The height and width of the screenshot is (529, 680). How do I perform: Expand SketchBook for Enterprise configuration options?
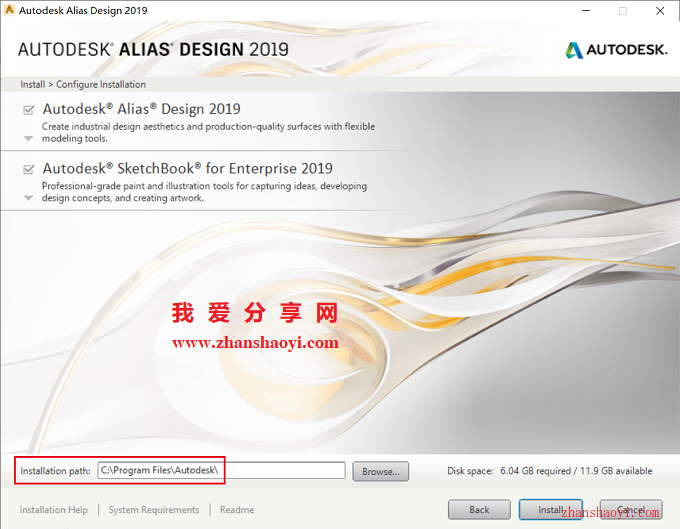tap(28, 198)
